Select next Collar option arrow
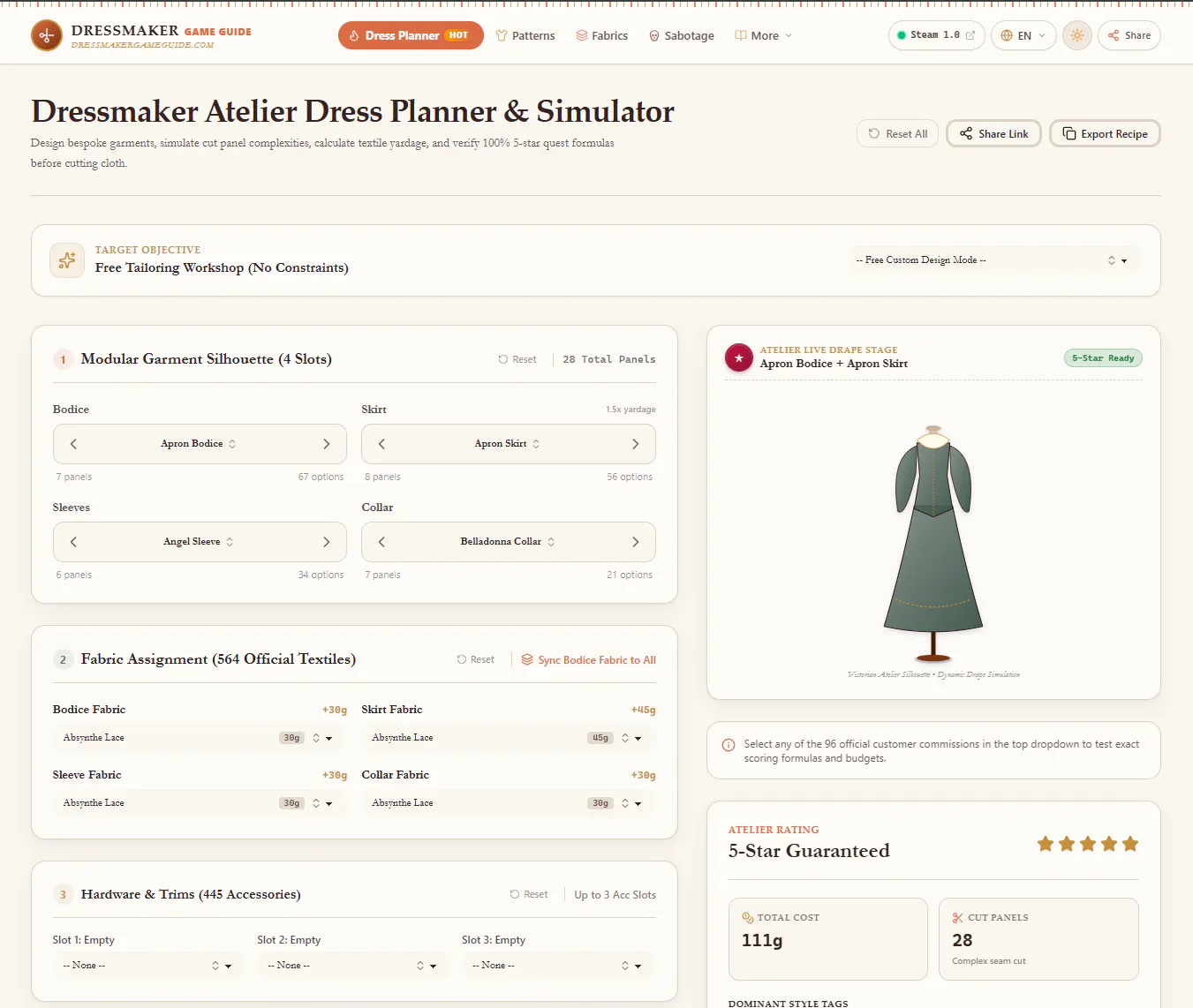 pos(636,542)
